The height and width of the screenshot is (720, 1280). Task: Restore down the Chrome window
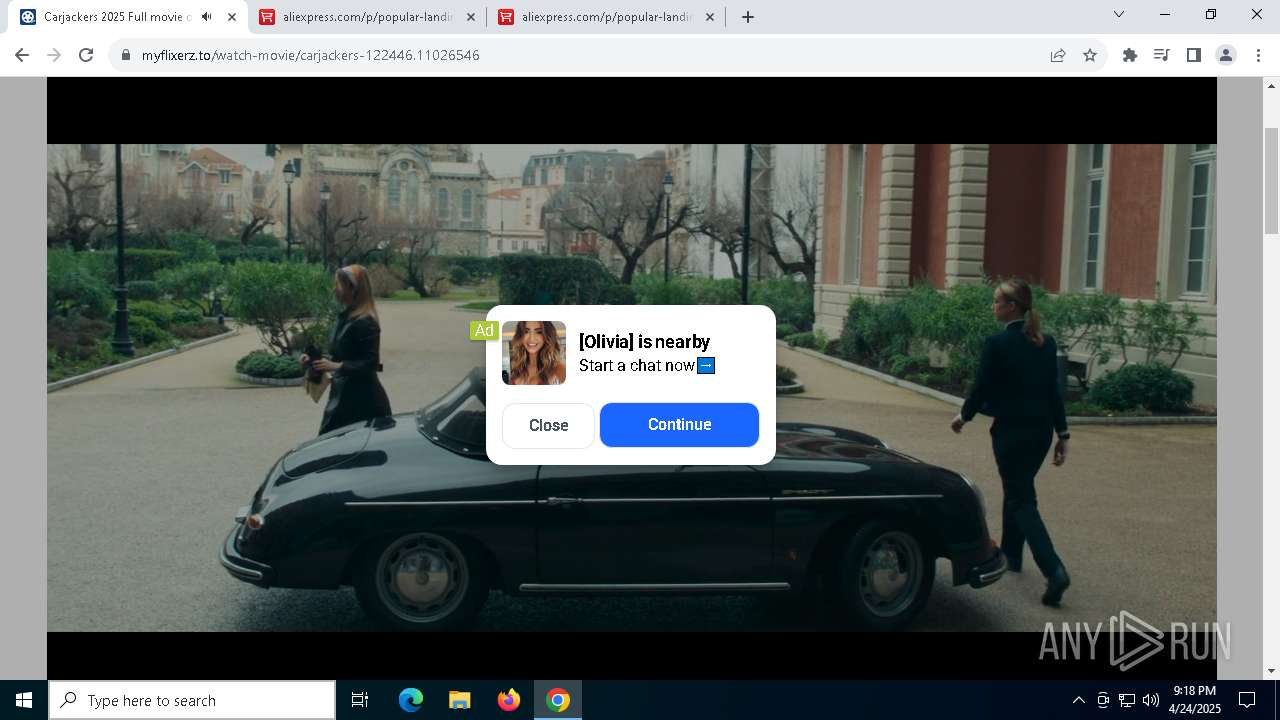1211,15
